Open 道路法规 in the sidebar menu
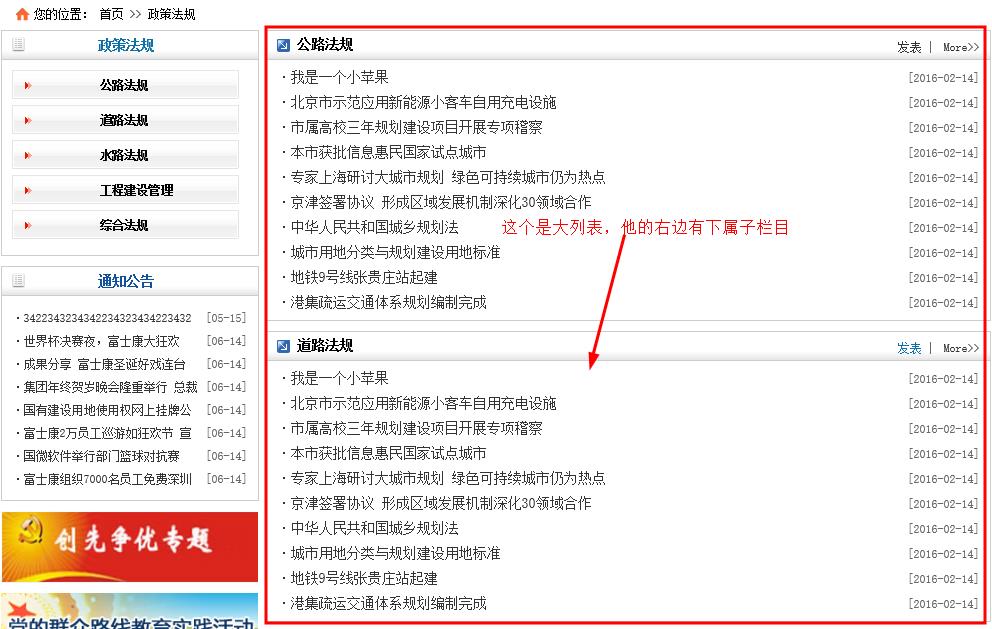Screen dimensions: 992x629 pos(124,120)
